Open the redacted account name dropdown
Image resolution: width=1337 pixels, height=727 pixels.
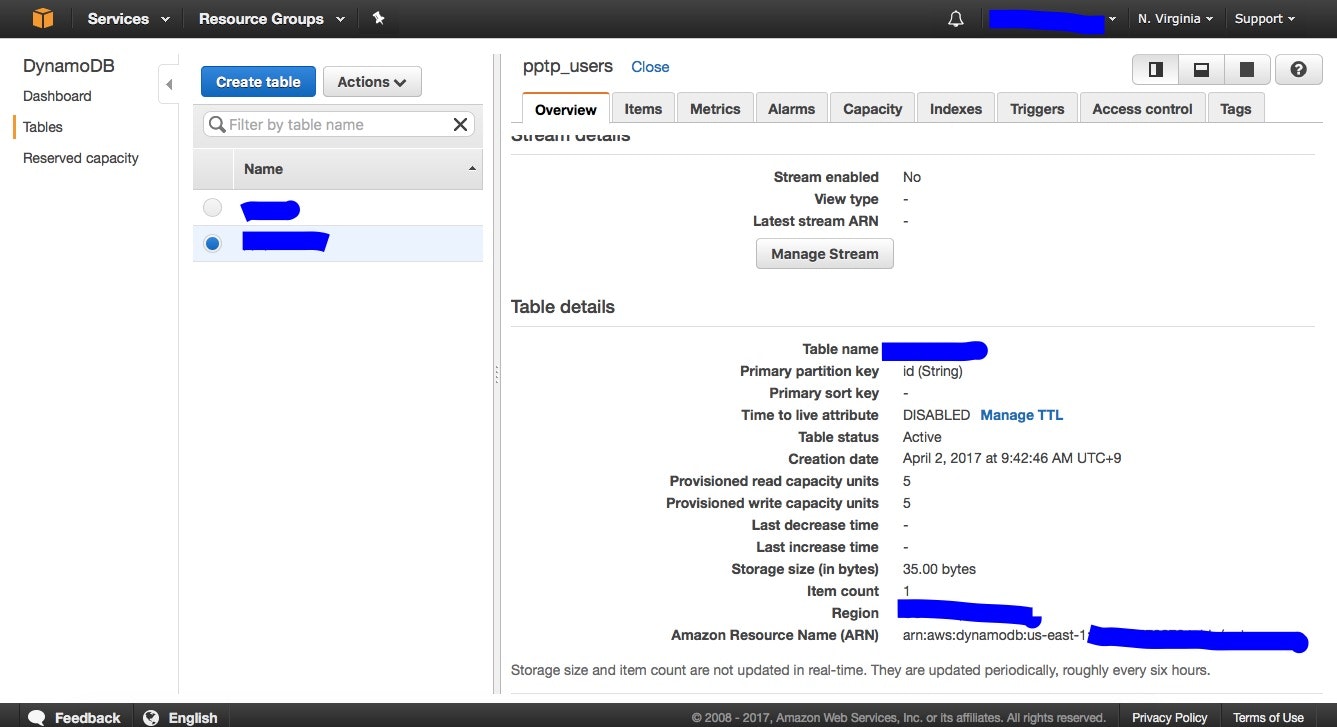(1053, 19)
